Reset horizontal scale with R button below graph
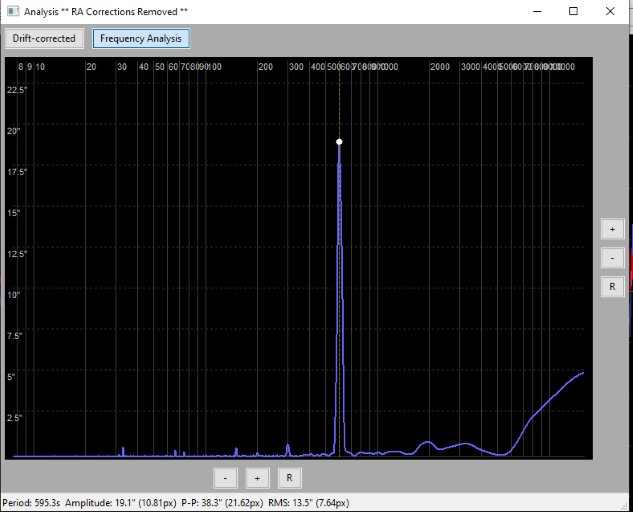The height and width of the screenshot is (512, 633). pyautogui.click(x=289, y=478)
